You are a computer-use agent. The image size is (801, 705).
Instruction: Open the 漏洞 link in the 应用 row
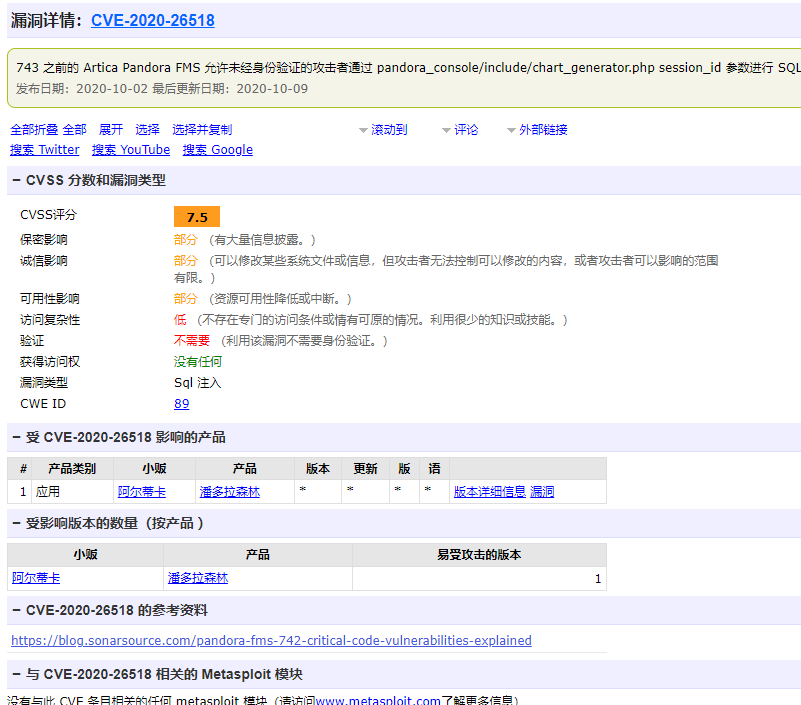coord(542,491)
